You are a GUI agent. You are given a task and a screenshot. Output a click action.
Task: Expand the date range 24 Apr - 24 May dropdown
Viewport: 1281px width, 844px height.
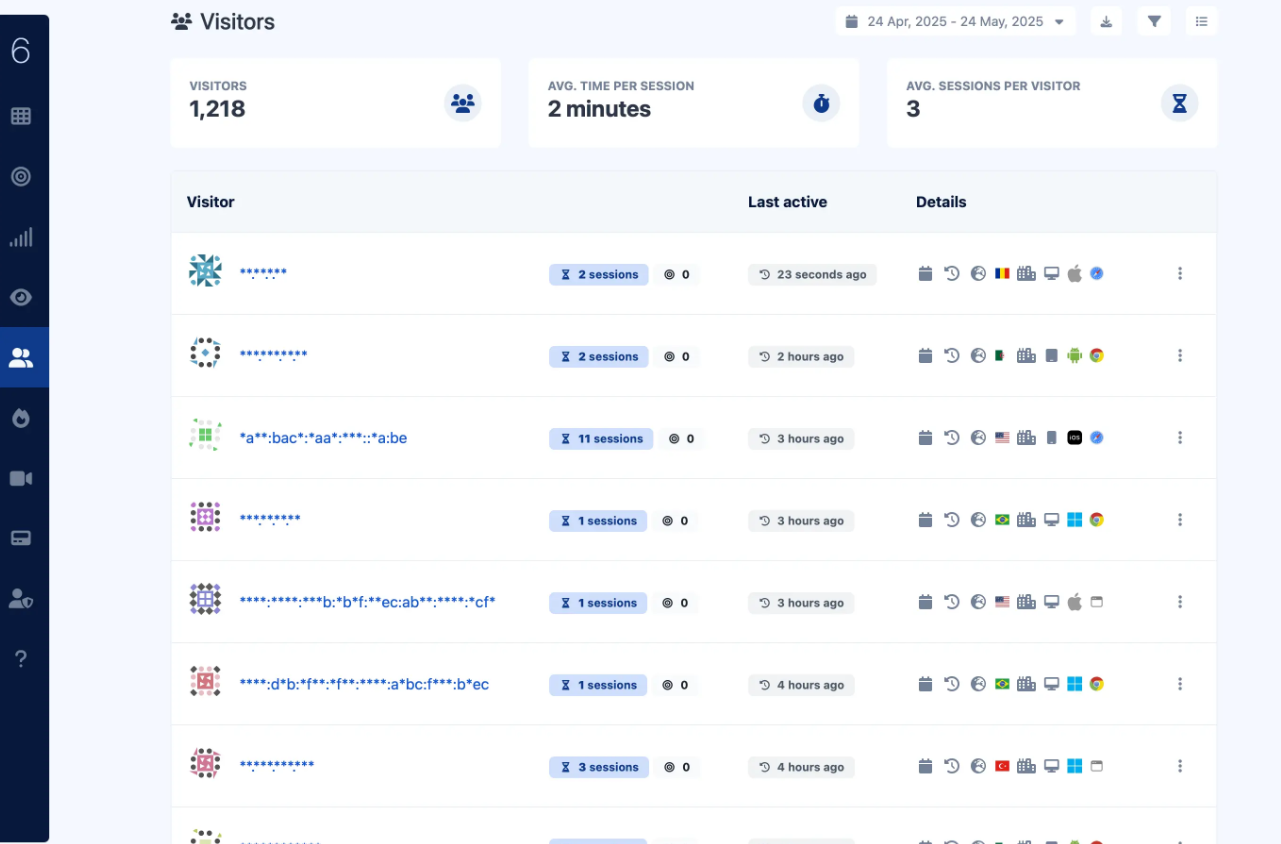[x=955, y=21]
